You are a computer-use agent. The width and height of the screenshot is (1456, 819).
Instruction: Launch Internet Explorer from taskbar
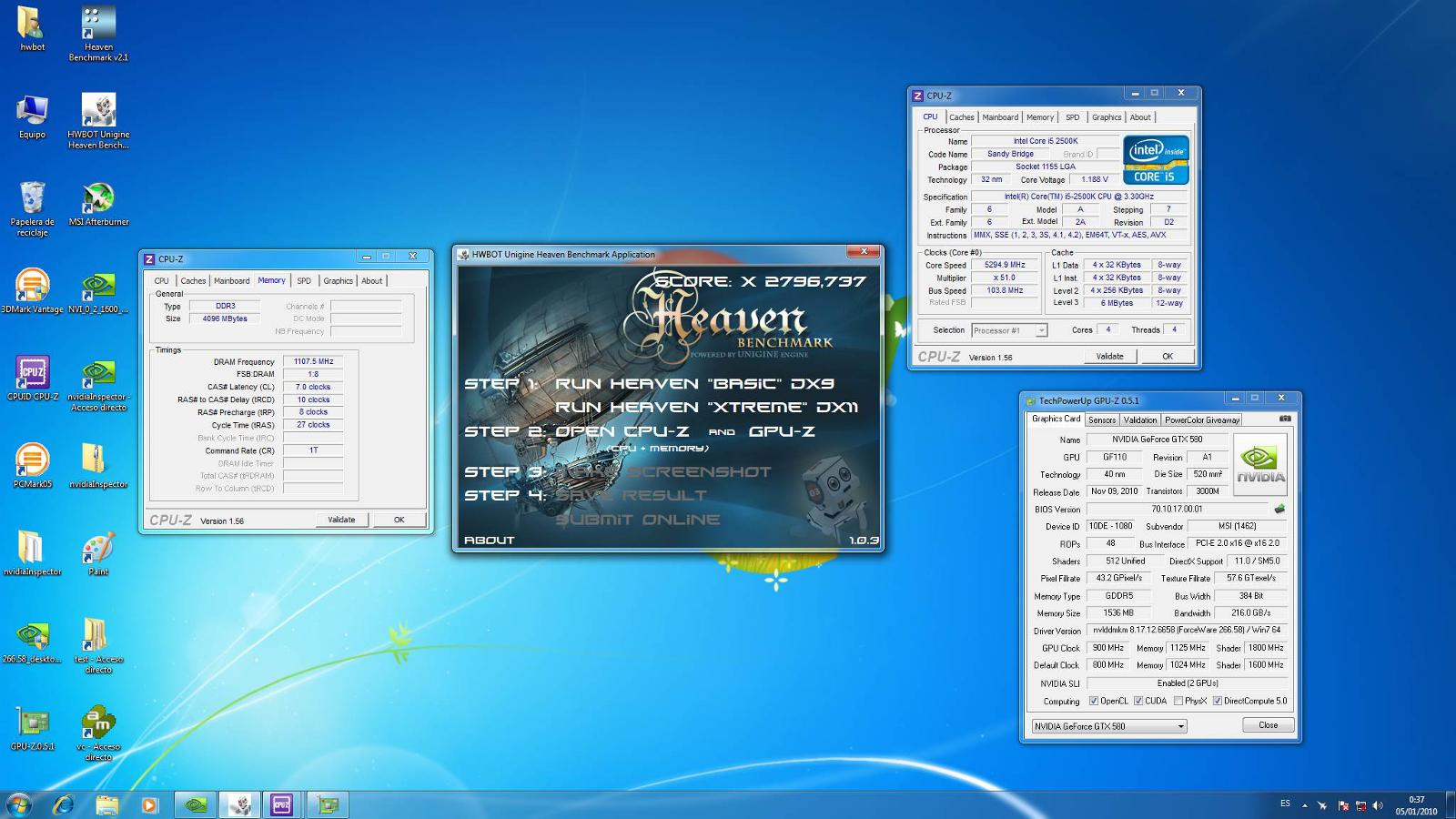point(64,804)
